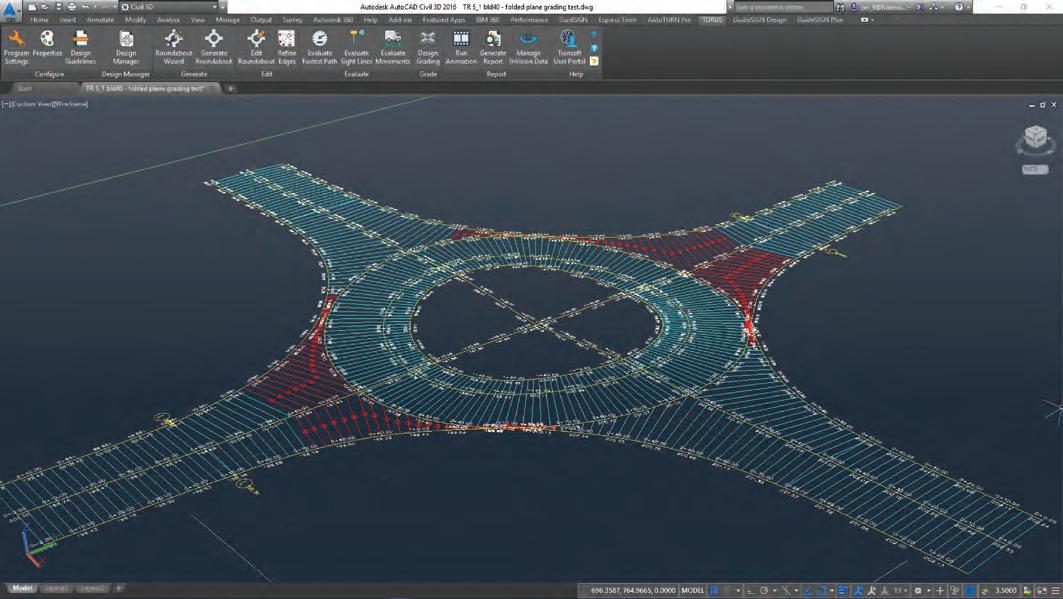Screen dimensions: 1063x599
Task: Start the Roundabout Wizard
Action: pyautogui.click(x=174, y=47)
